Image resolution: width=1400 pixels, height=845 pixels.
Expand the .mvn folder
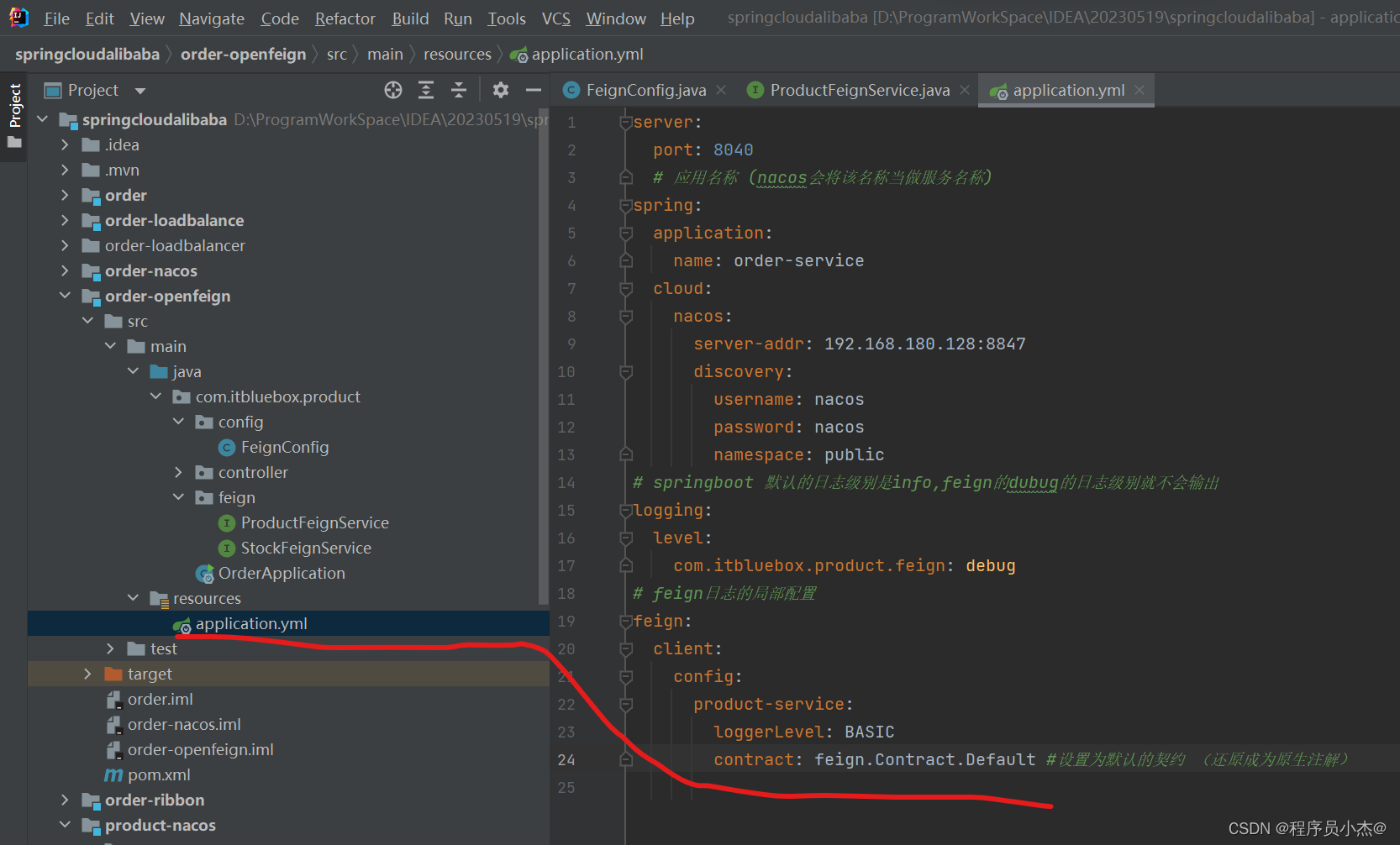coord(65,170)
